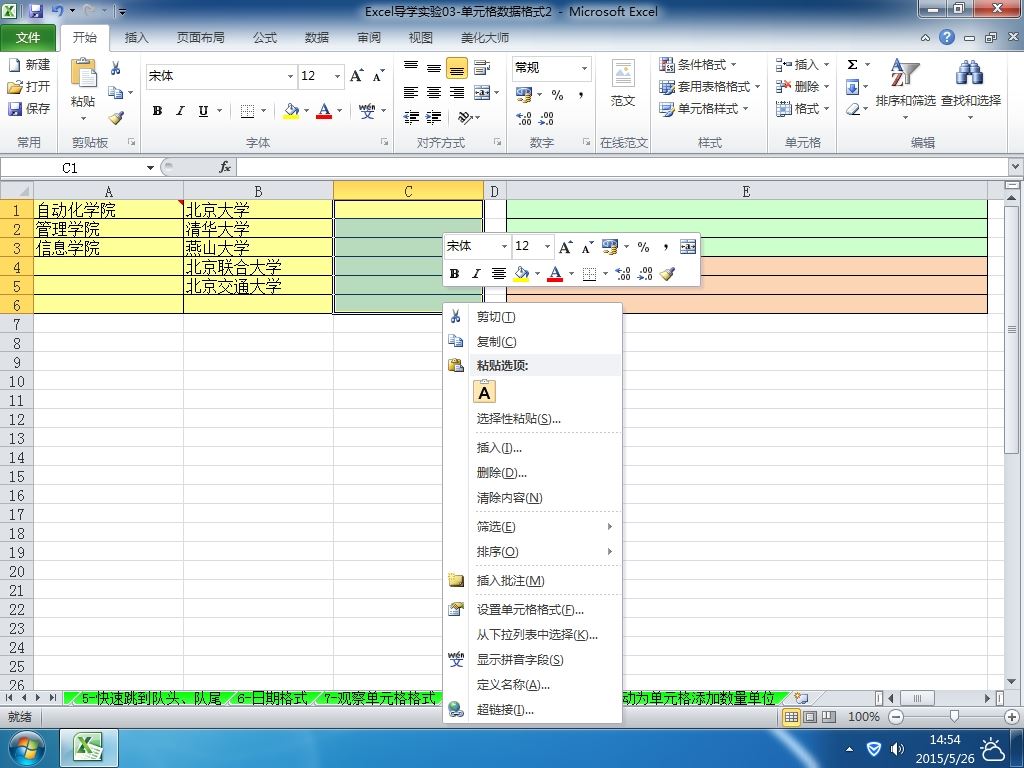Click the Wrap Text icon in alignment group

pyautogui.click(x=482, y=67)
